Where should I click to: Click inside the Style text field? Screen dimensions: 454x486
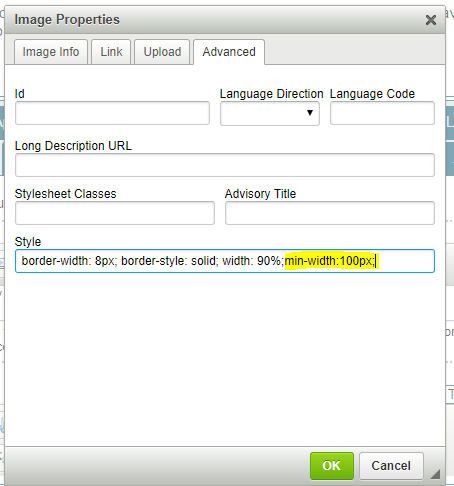point(225,261)
